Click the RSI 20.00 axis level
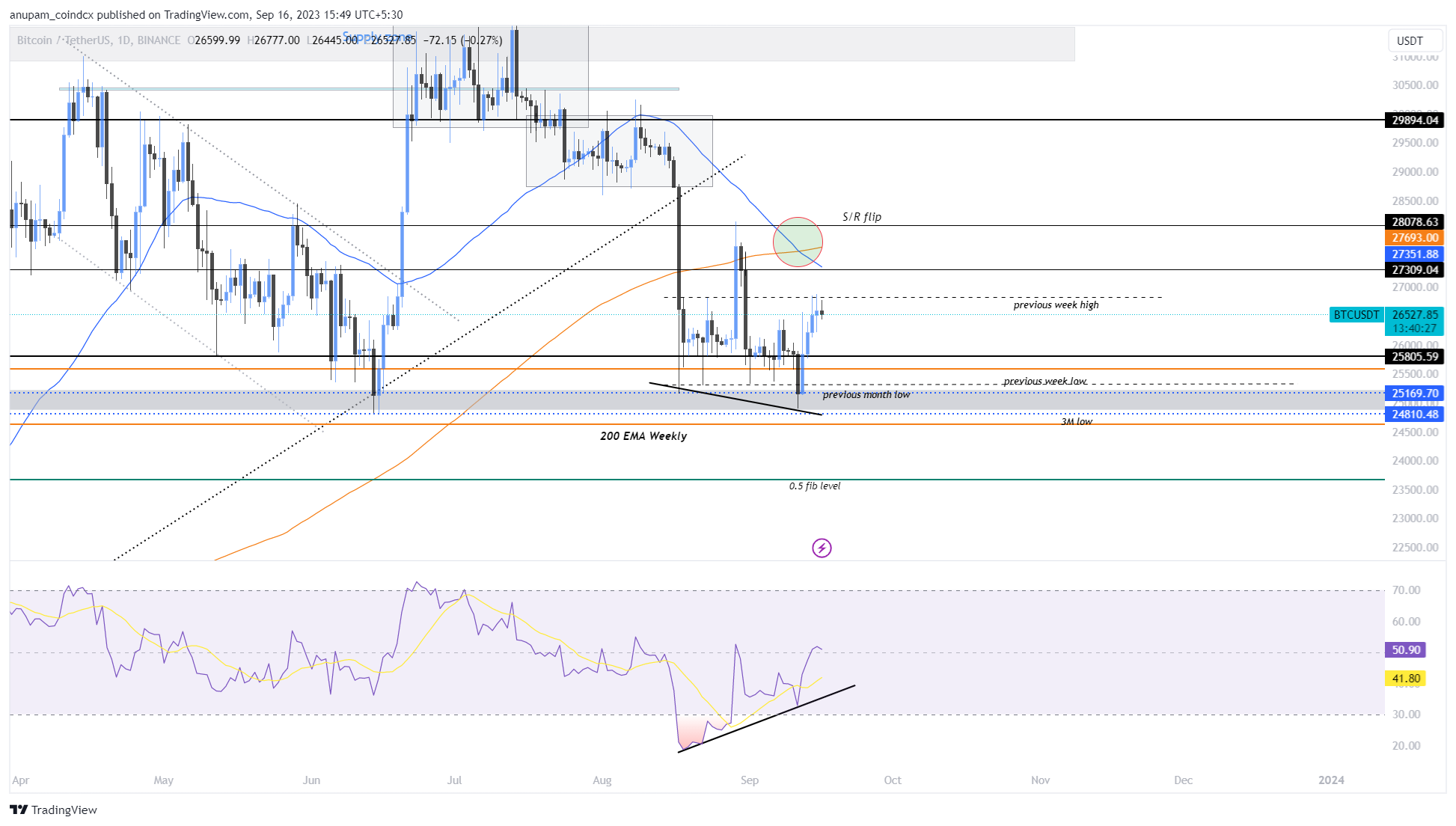Screen dimensions: 1456x826 [x=1406, y=746]
